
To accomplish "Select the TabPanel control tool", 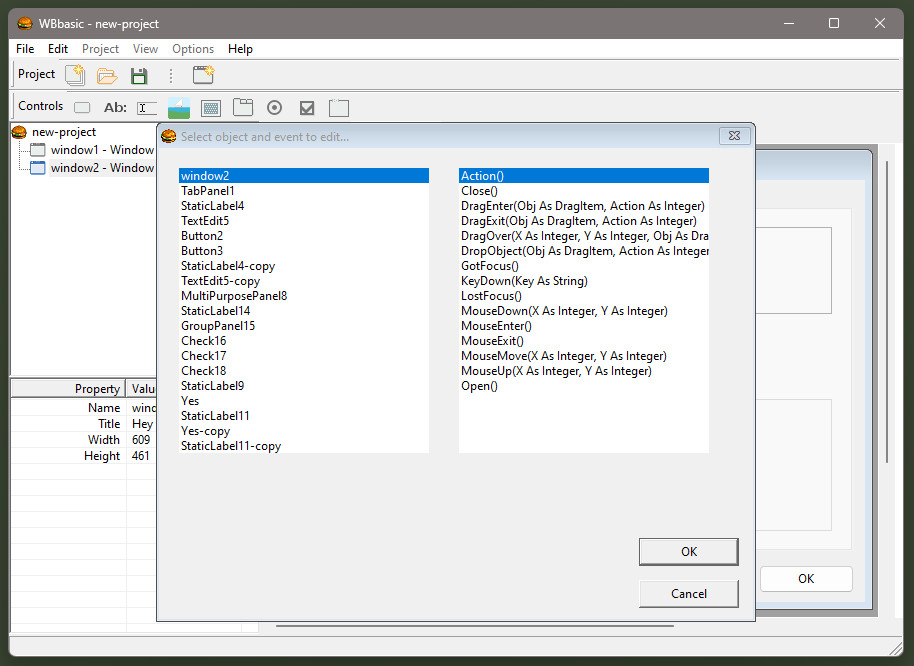I will 244,107.
